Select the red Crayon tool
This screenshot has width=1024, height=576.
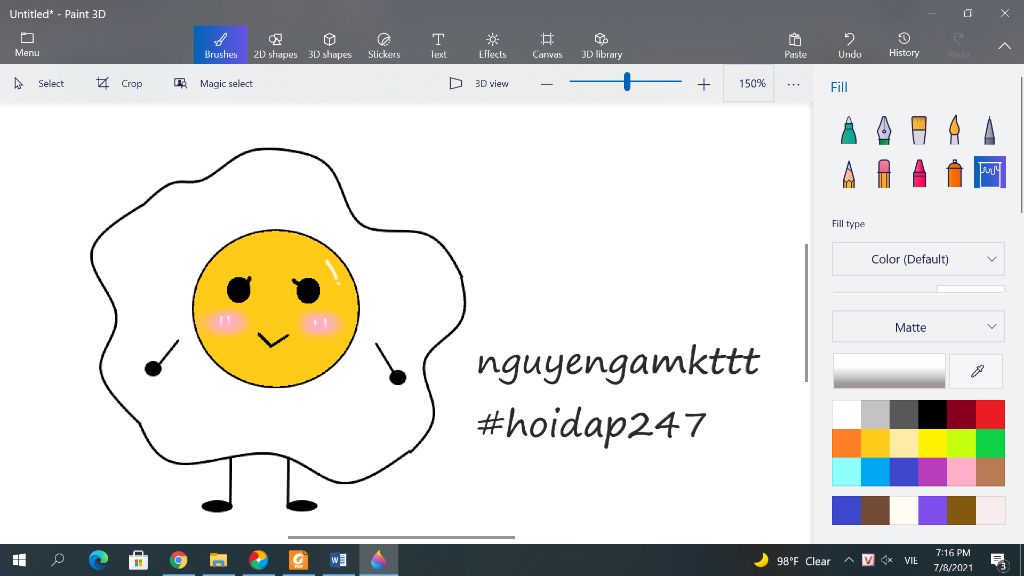coord(919,174)
